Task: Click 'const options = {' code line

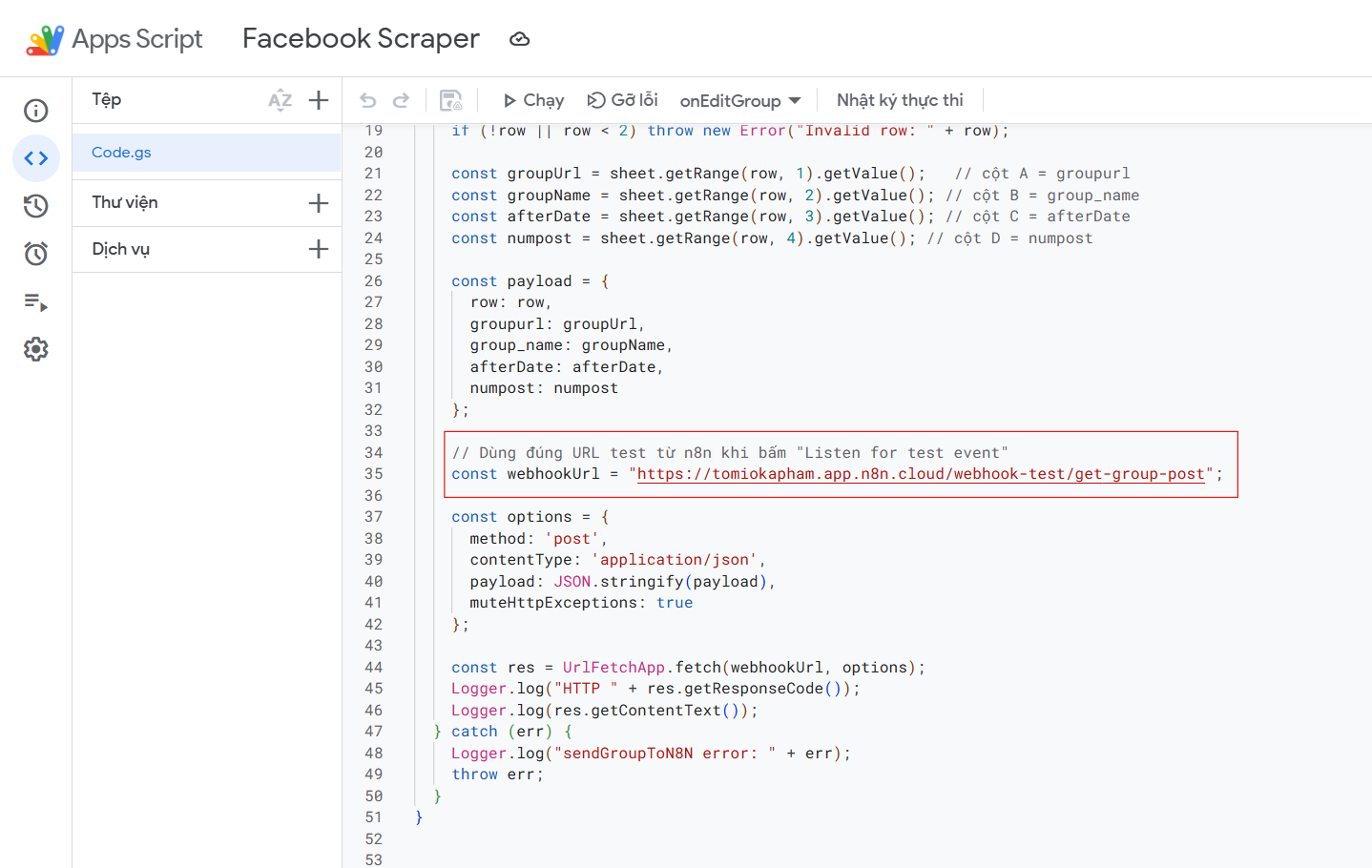Action: click(x=530, y=517)
